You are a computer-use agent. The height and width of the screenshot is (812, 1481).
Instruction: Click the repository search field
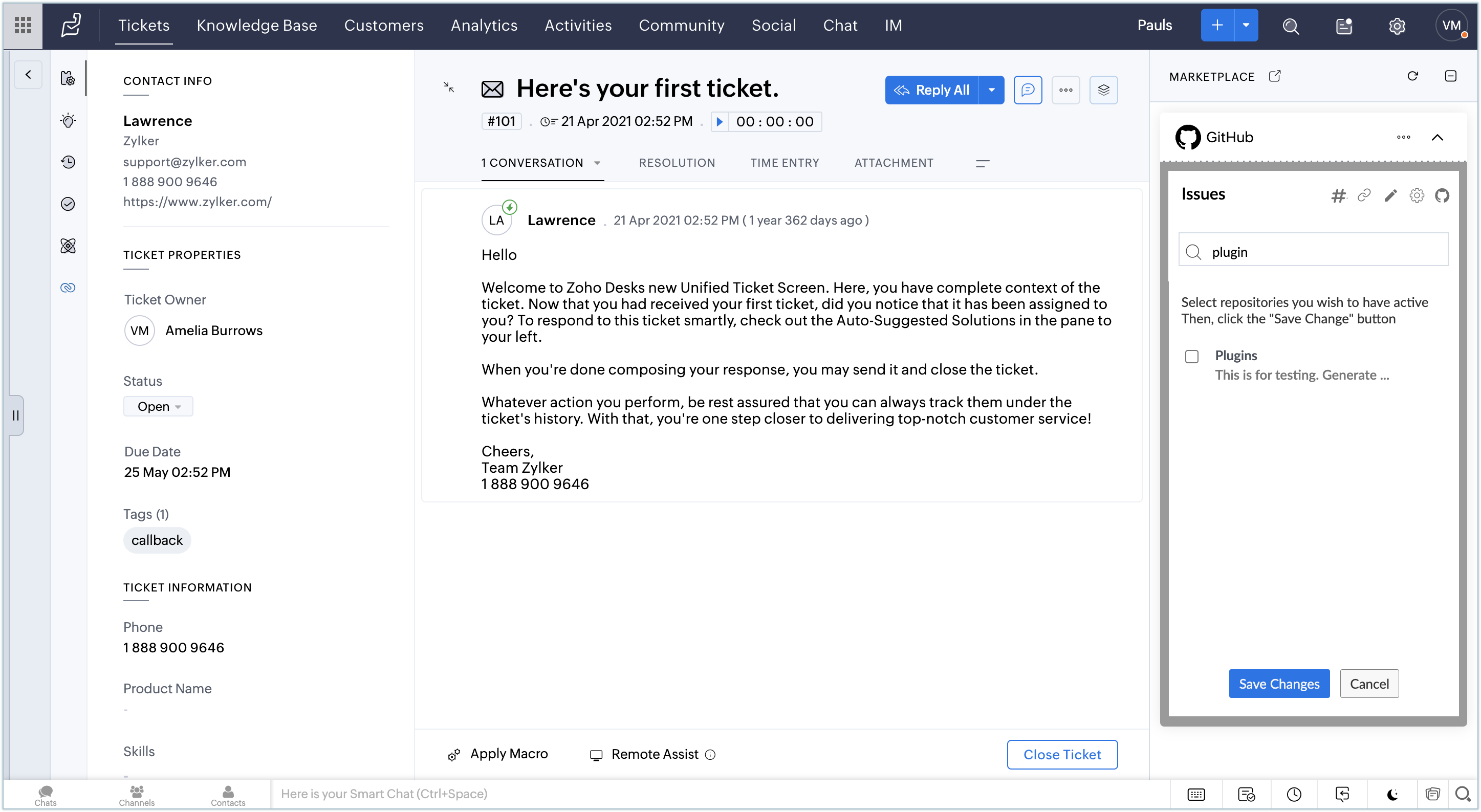point(1322,252)
